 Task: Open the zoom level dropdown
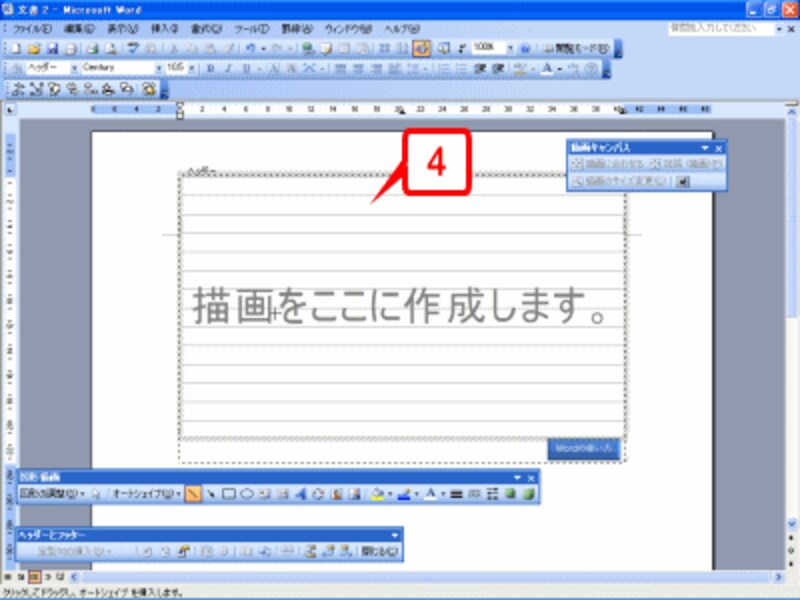[x=511, y=45]
